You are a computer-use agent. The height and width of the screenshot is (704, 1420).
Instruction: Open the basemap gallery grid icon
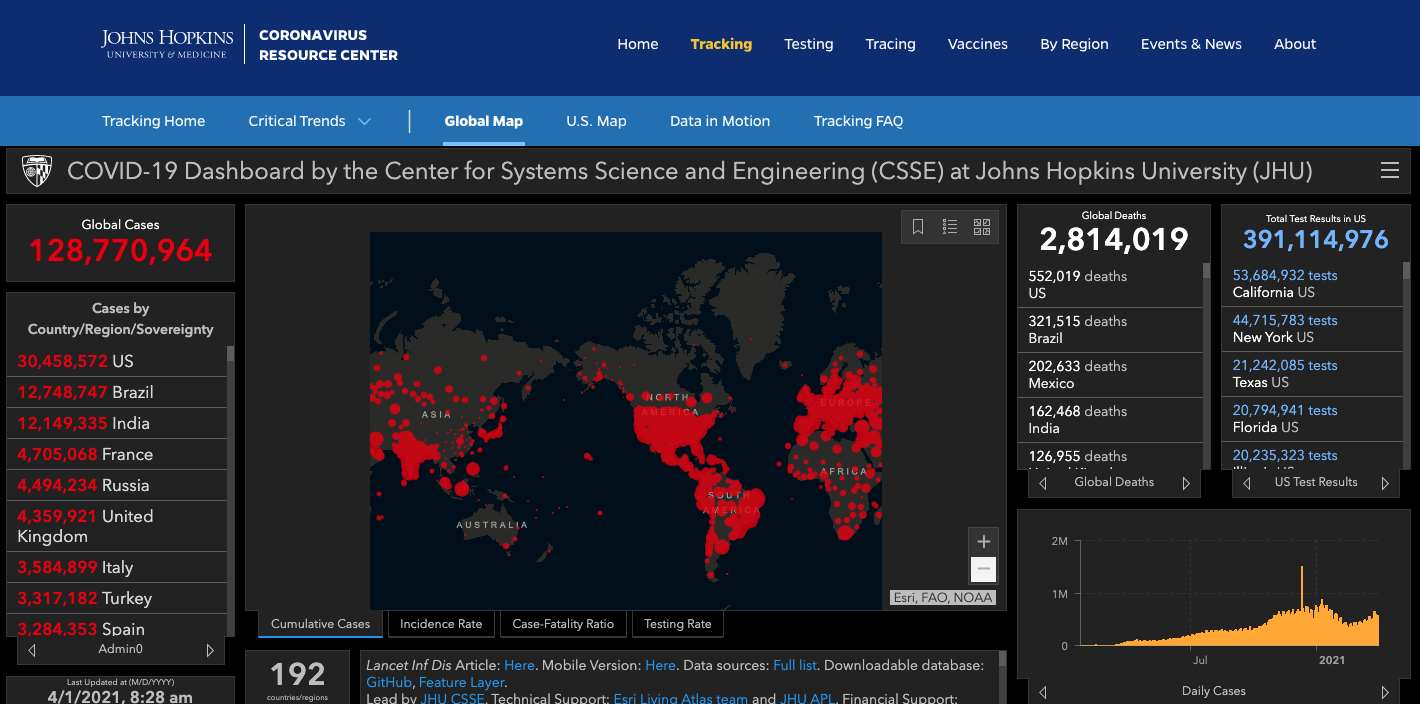point(981,227)
